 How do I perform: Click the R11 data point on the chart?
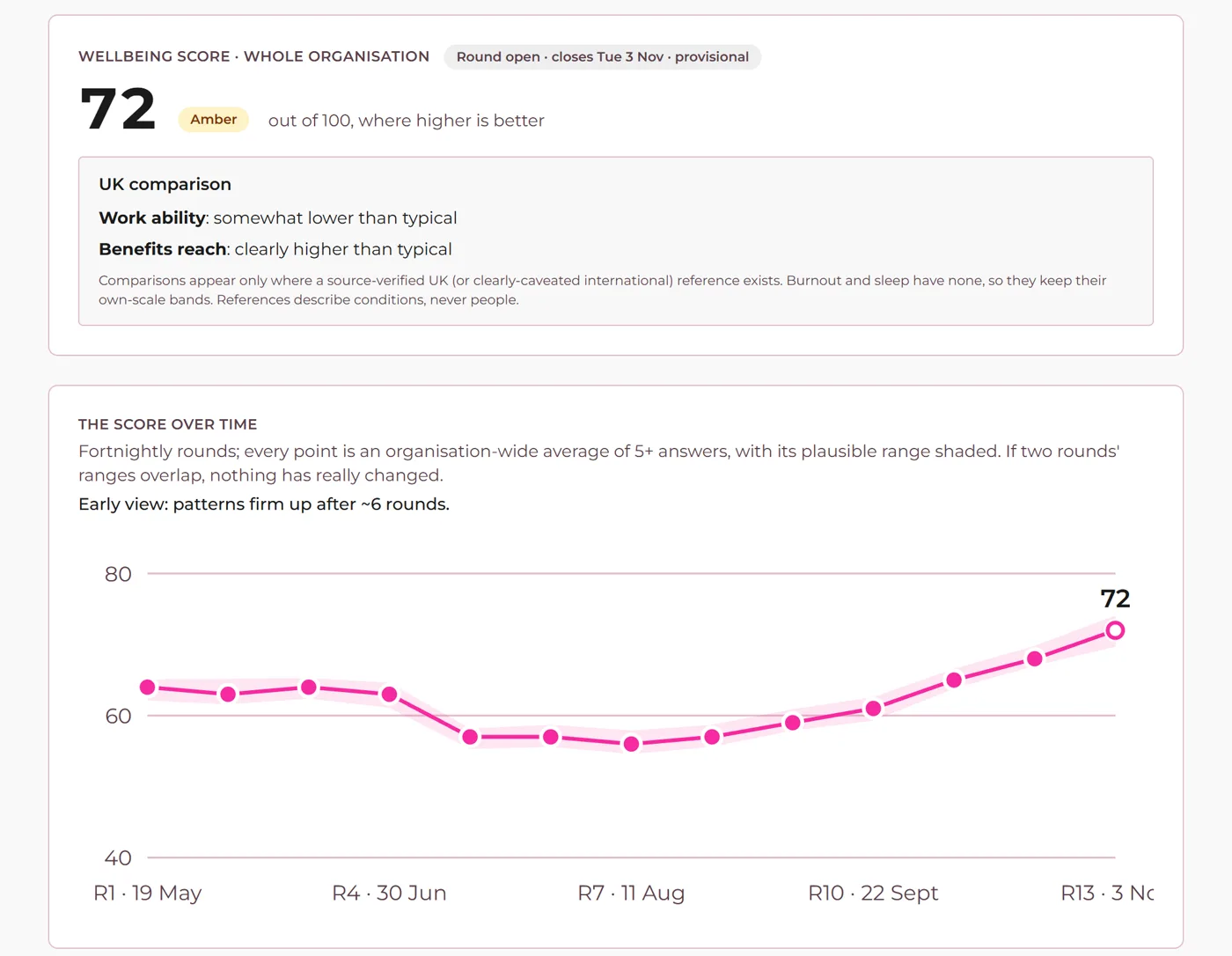pyautogui.click(x=954, y=680)
